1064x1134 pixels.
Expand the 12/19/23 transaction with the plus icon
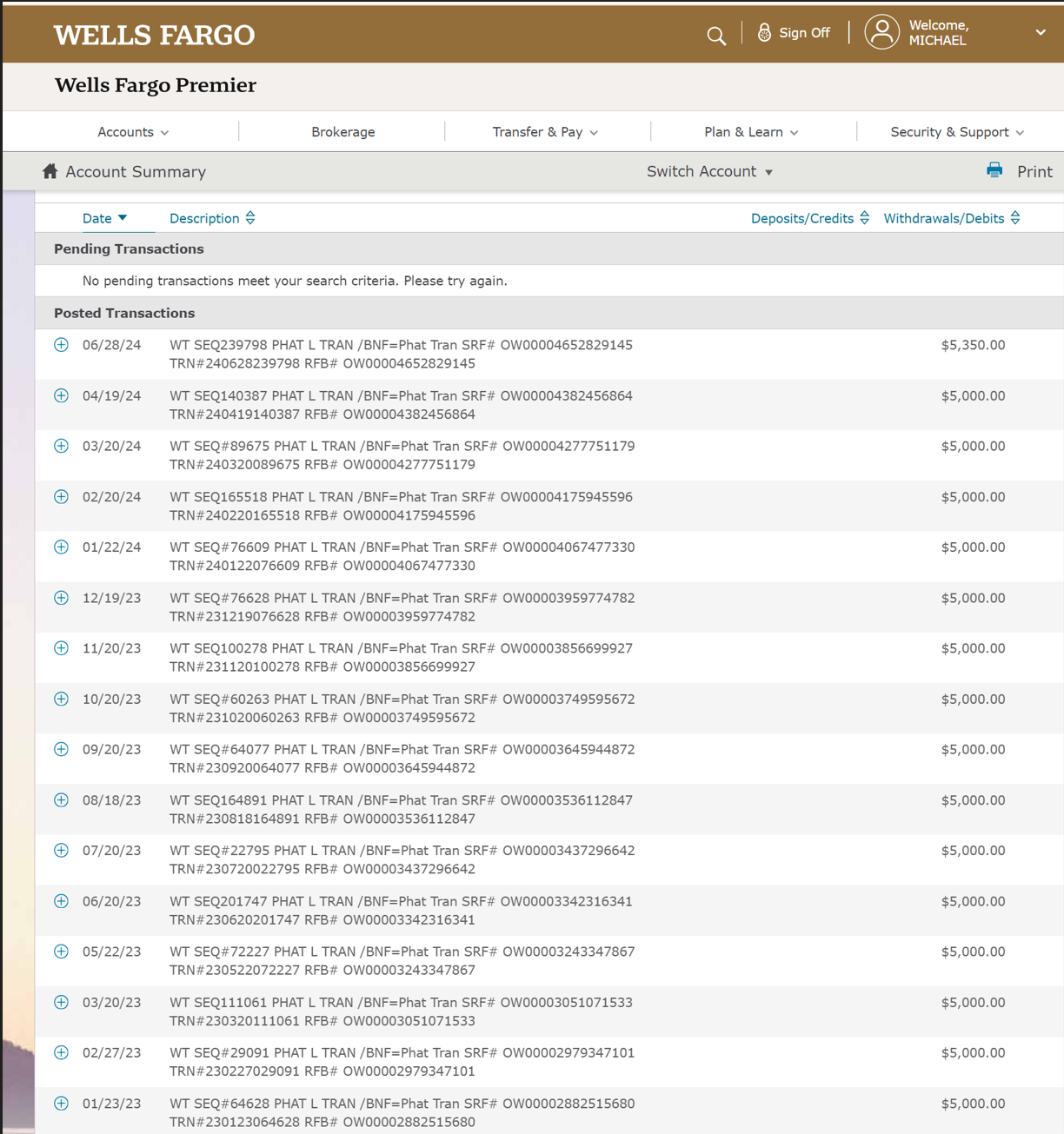61,598
